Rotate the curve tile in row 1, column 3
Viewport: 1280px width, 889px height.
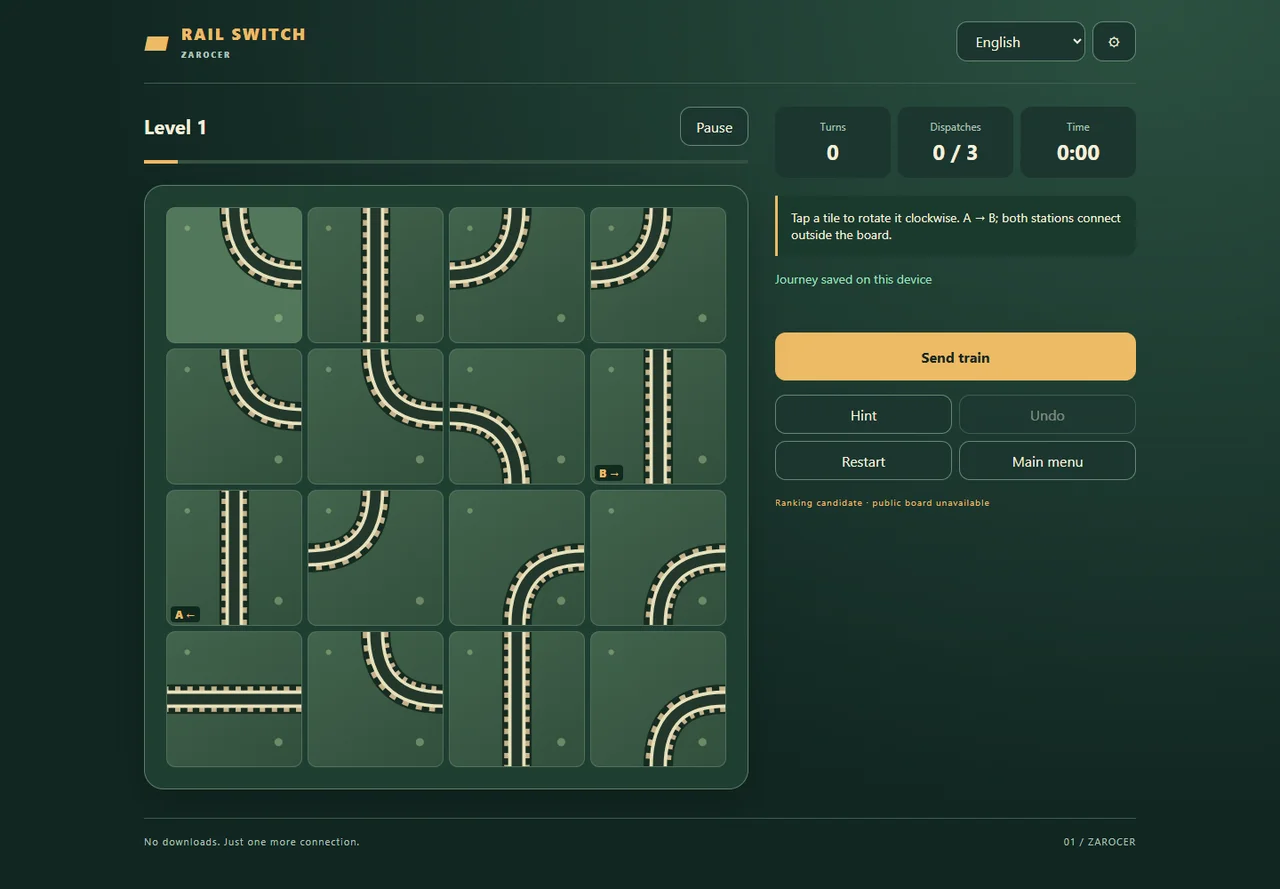(x=517, y=275)
